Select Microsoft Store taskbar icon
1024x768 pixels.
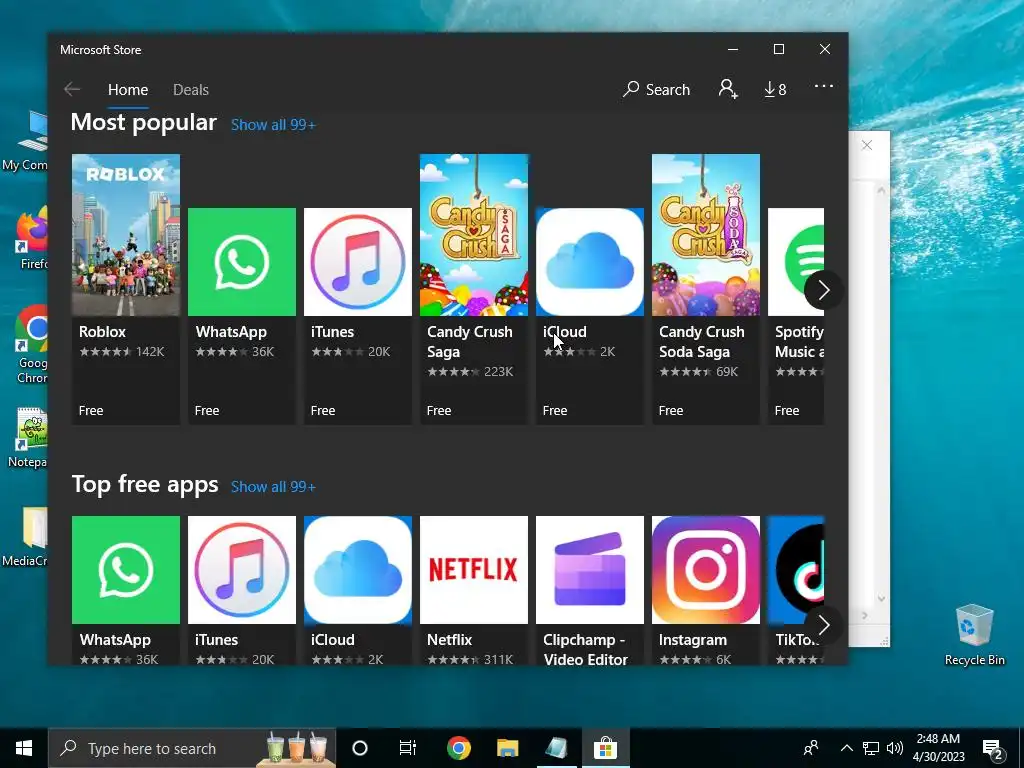[605, 748]
